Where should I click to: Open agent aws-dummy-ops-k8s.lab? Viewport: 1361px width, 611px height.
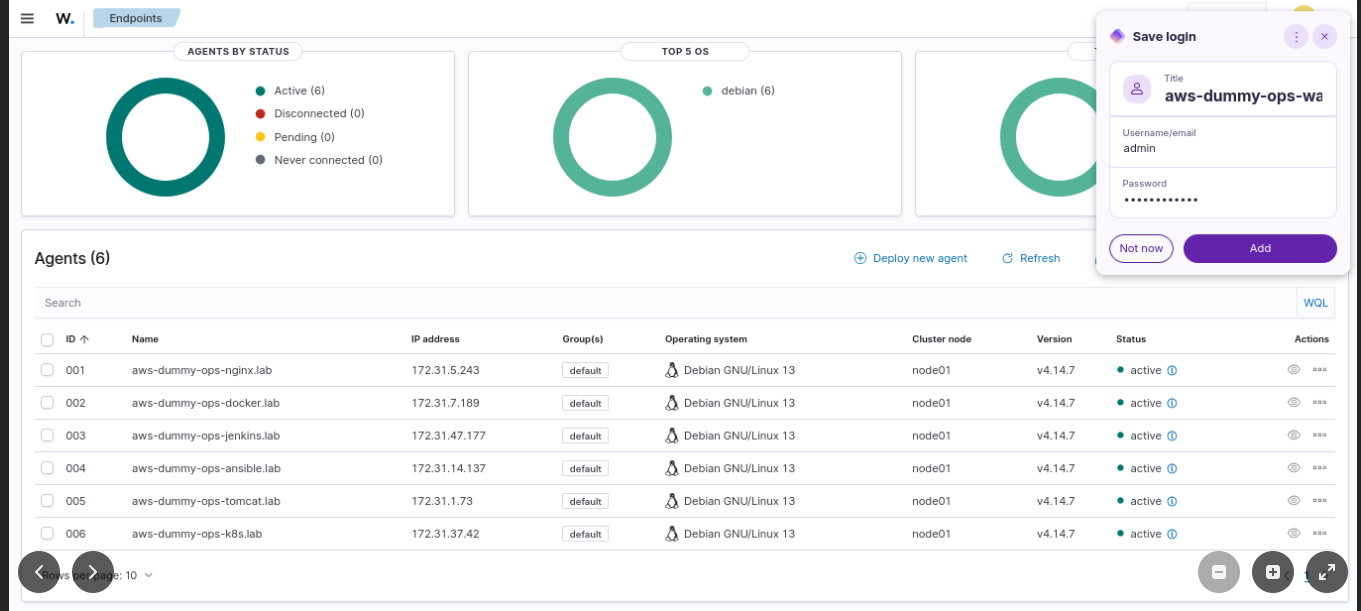pos(197,534)
